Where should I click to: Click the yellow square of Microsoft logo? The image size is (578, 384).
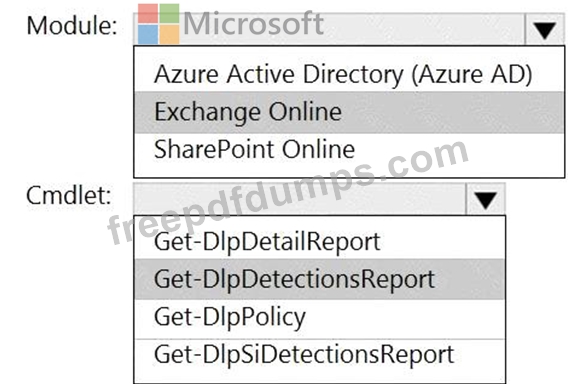(x=169, y=34)
